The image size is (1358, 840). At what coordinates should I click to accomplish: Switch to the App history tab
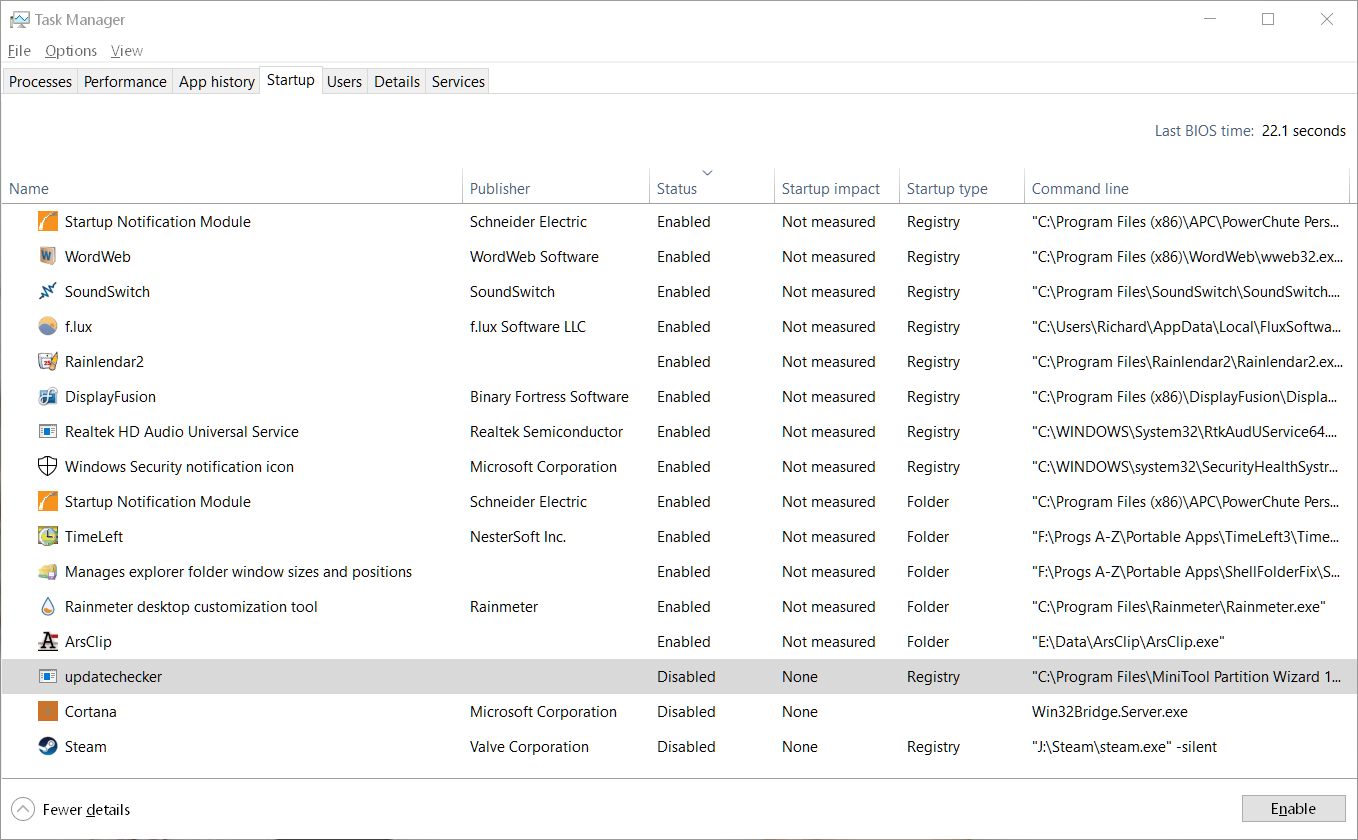coord(217,82)
